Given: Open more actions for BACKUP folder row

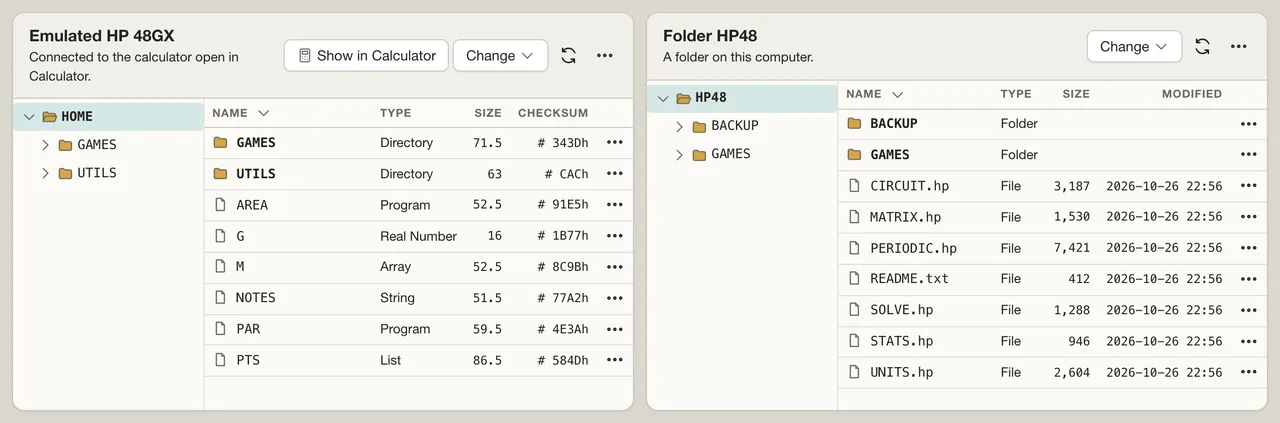Looking at the screenshot, I should click(x=1248, y=124).
